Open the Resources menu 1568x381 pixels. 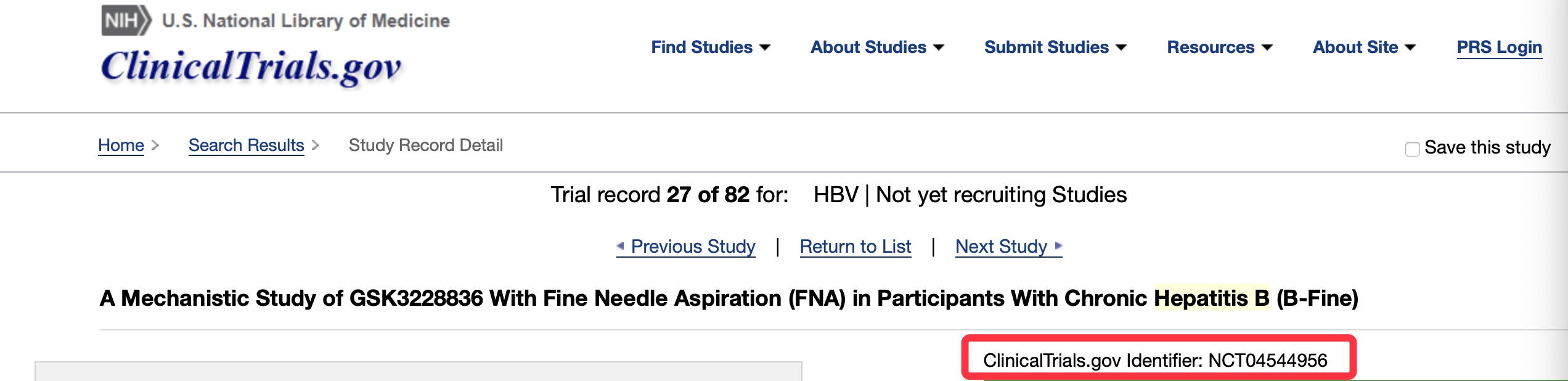(x=1219, y=47)
